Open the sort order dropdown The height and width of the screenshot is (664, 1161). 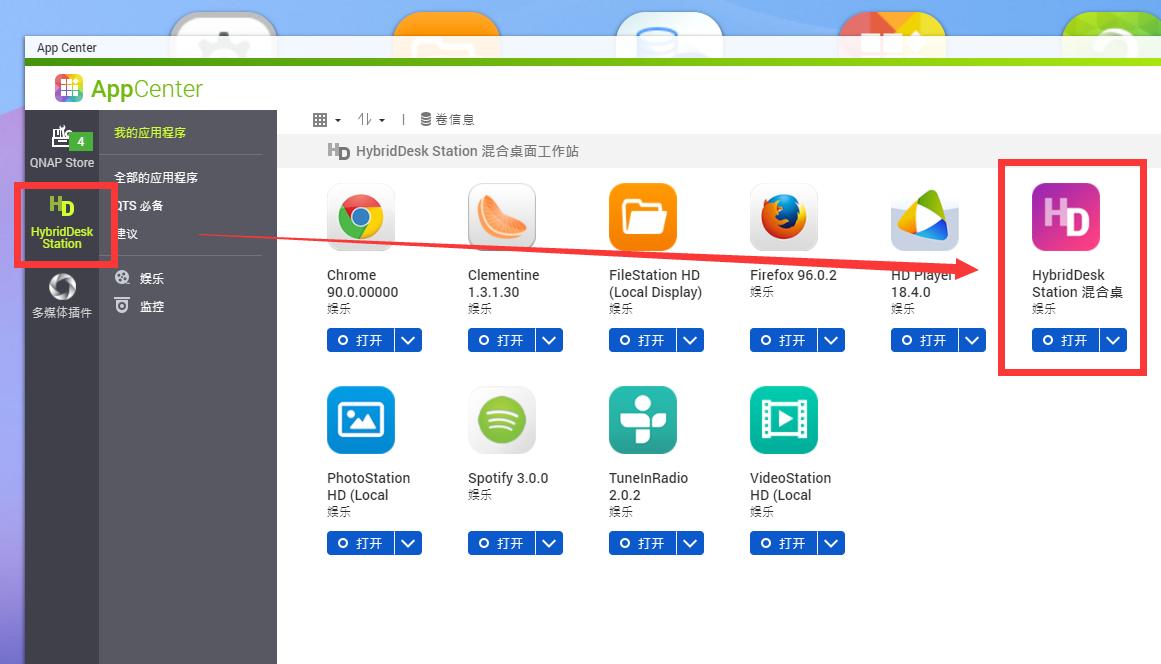(x=372, y=119)
